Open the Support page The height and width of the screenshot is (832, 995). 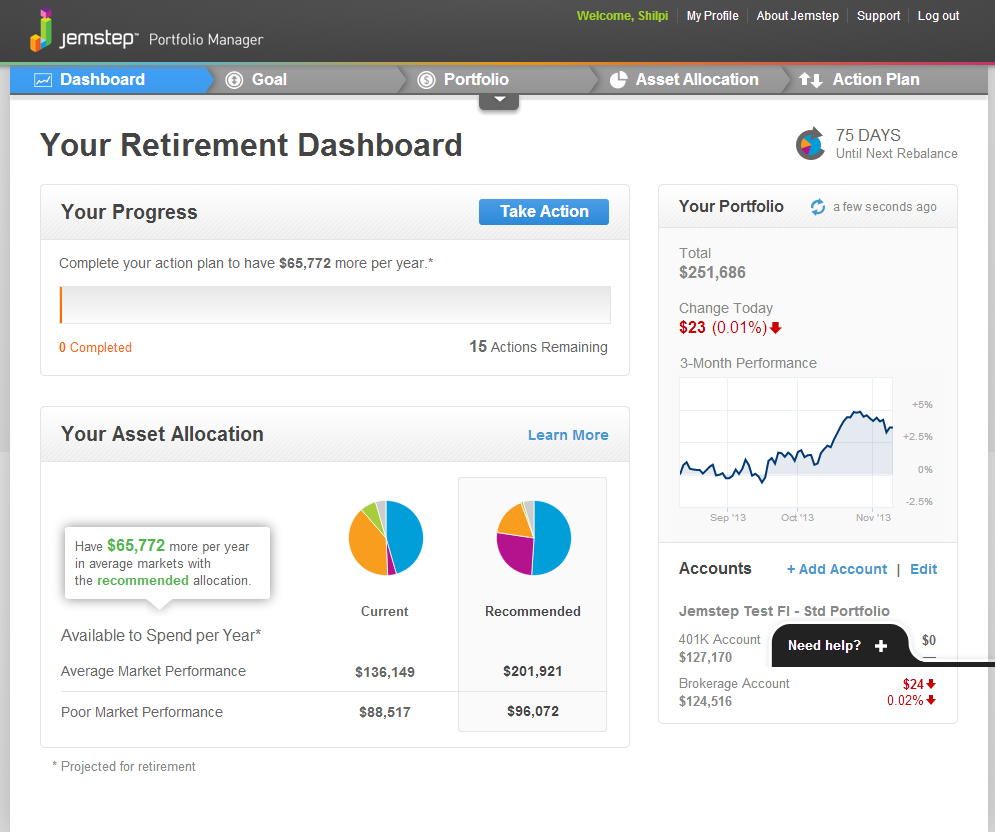(878, 15)
